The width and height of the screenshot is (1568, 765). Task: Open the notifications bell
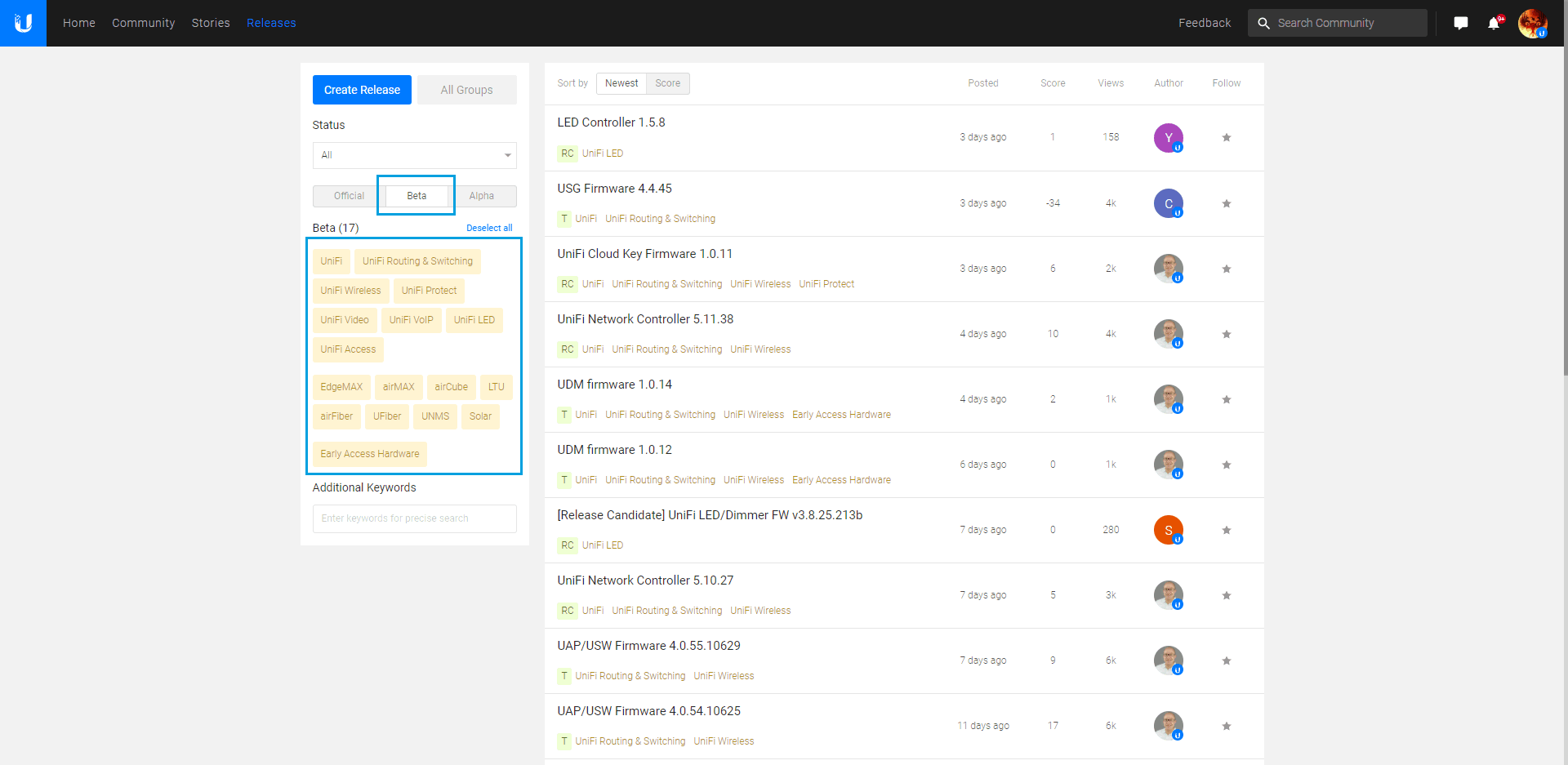(x=1494, y=23)
